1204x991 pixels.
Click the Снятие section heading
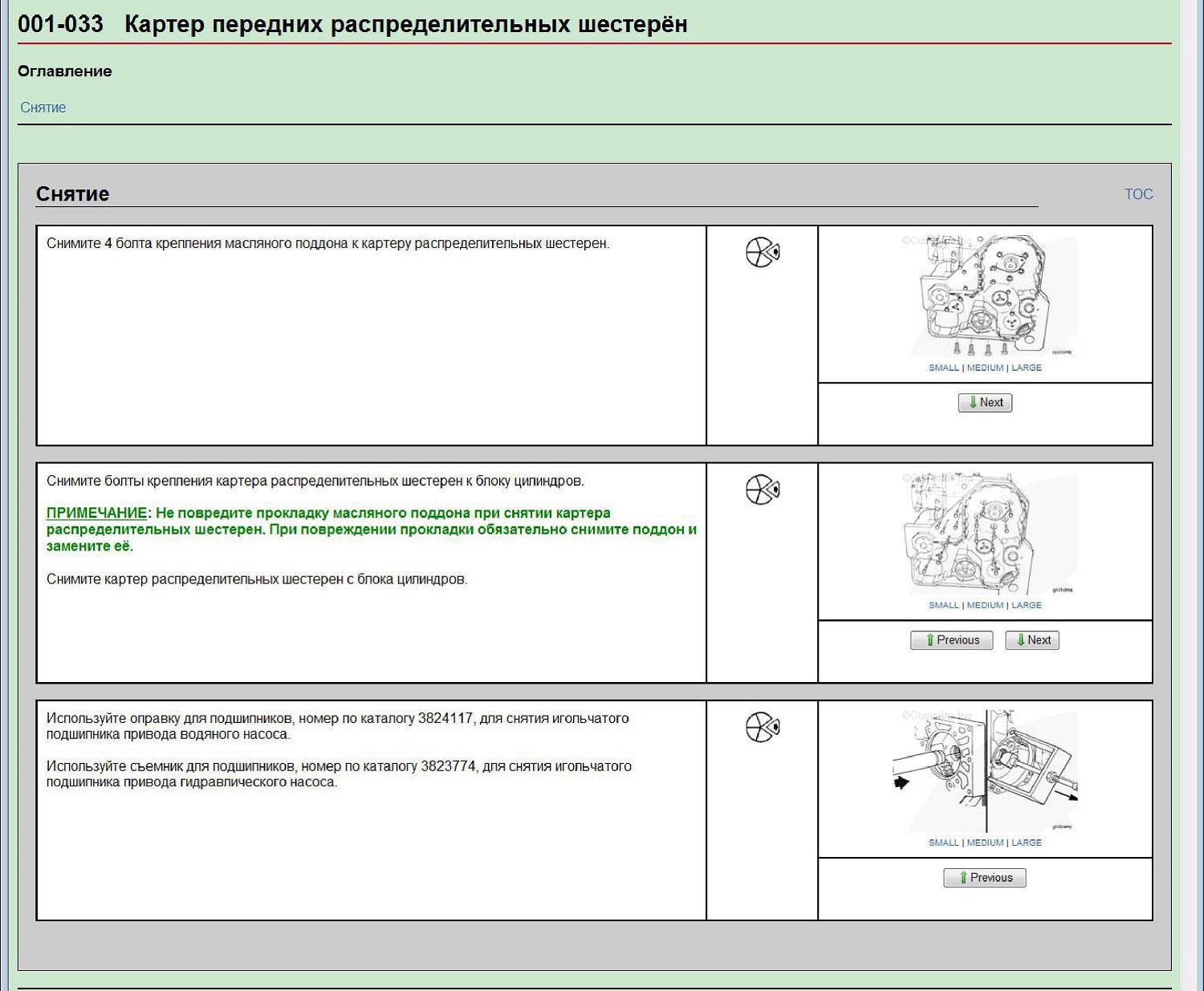coord(72,194)
